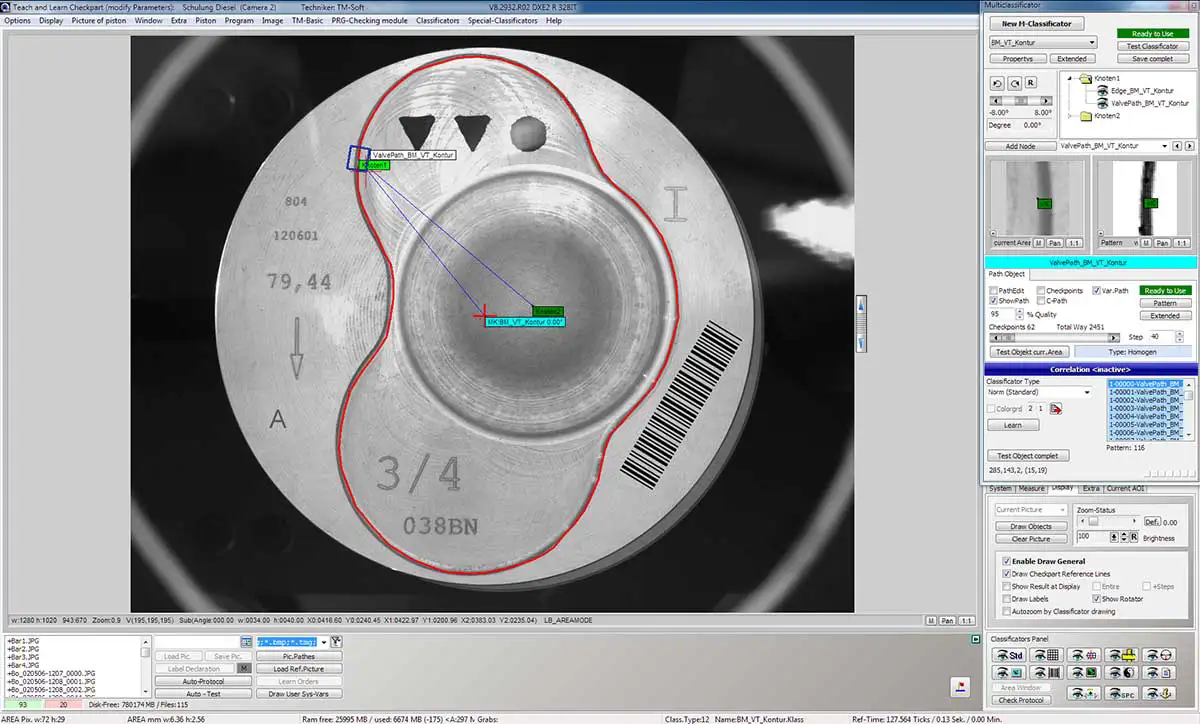Click the Step value spinner arrows
The height and width of the screenshot is (724, 1200).
1179,336
